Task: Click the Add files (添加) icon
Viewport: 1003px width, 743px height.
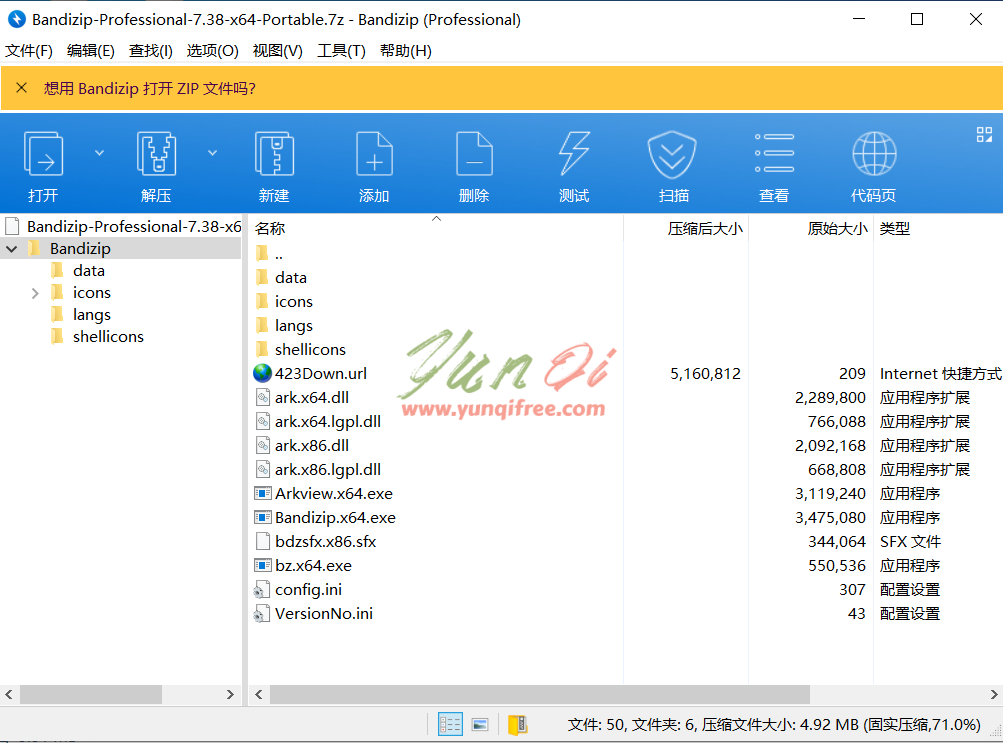Action: [374, 153]
